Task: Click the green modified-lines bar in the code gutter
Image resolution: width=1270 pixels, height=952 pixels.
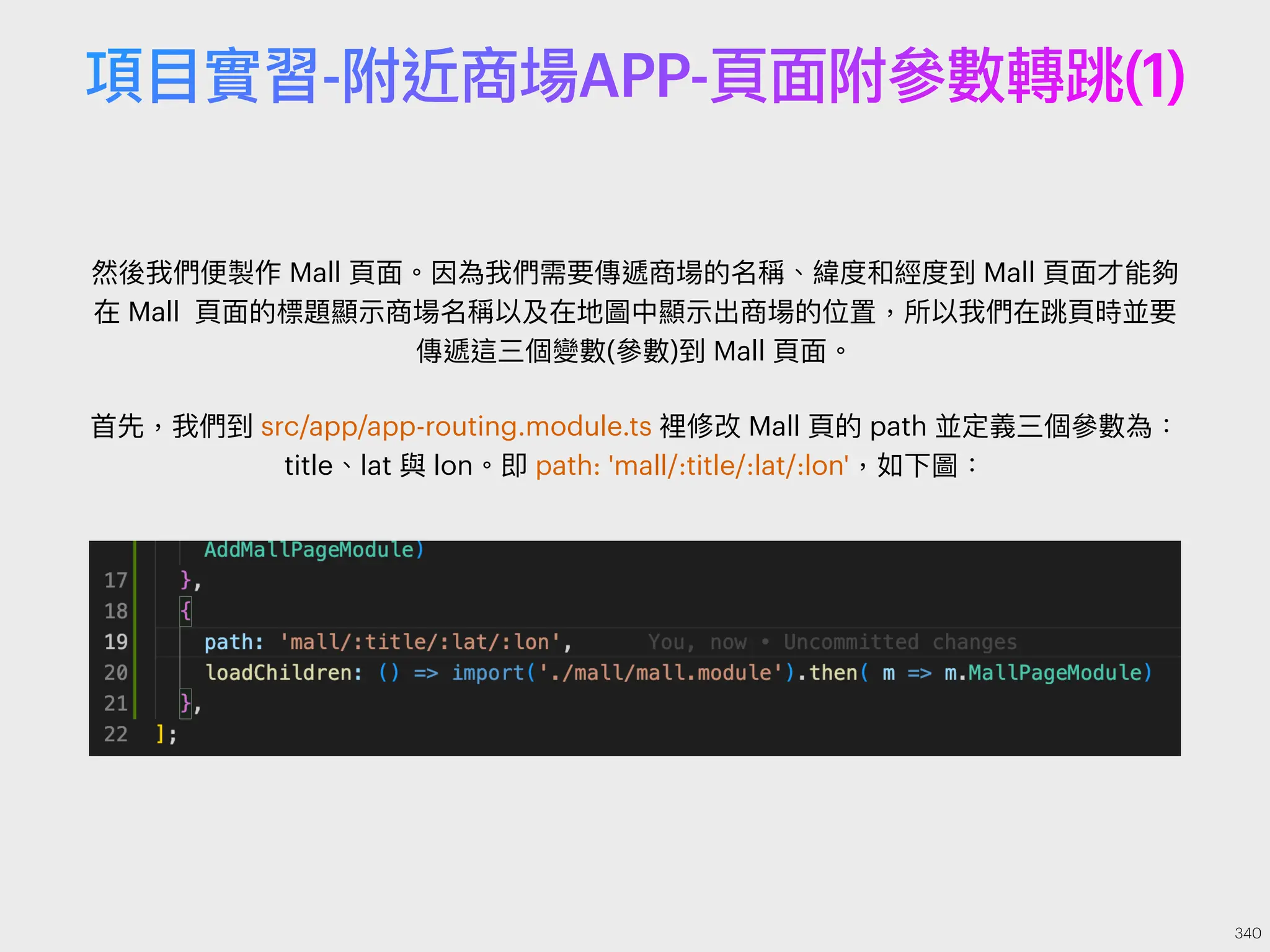Action: pos(135,629)
